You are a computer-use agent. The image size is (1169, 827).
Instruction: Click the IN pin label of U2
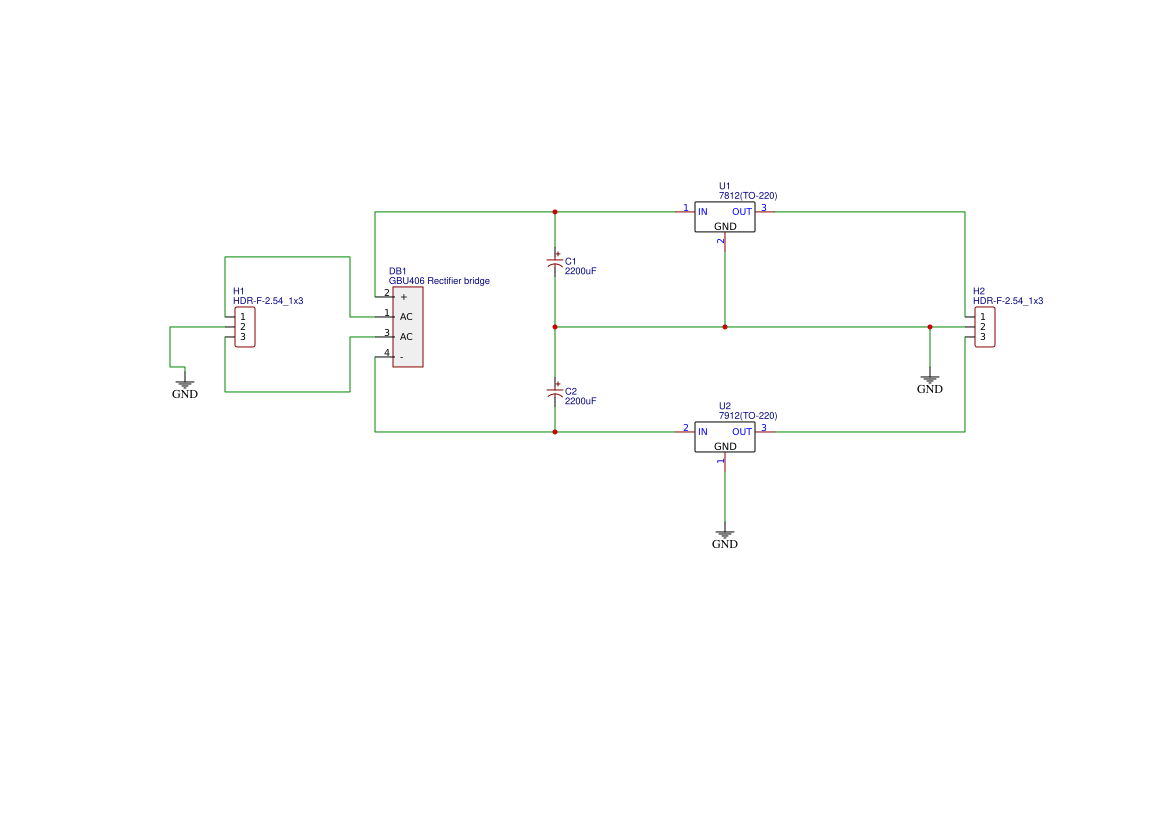(702, 432)
